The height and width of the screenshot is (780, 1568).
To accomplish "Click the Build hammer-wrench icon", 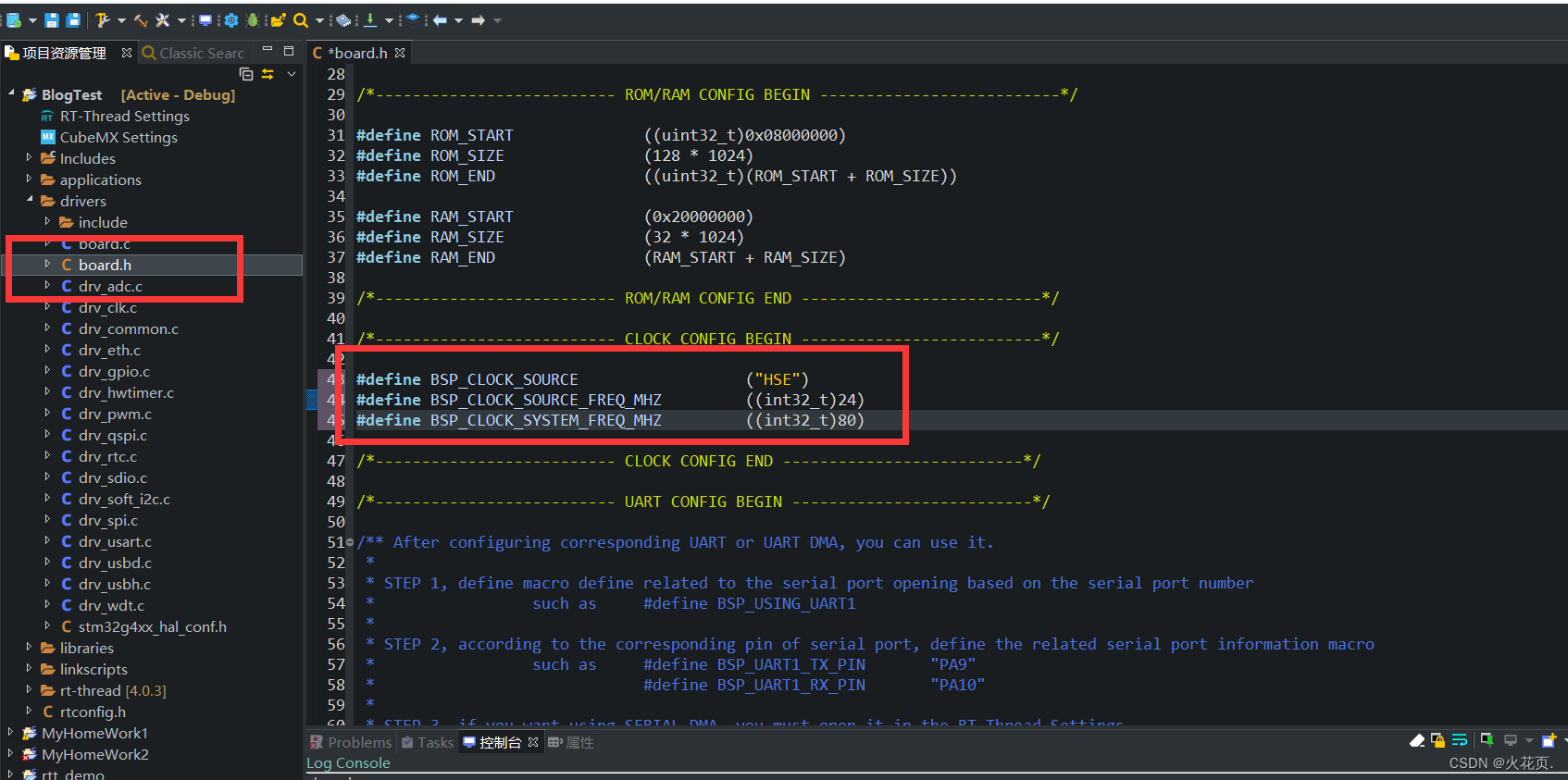I will coord(103,20).
